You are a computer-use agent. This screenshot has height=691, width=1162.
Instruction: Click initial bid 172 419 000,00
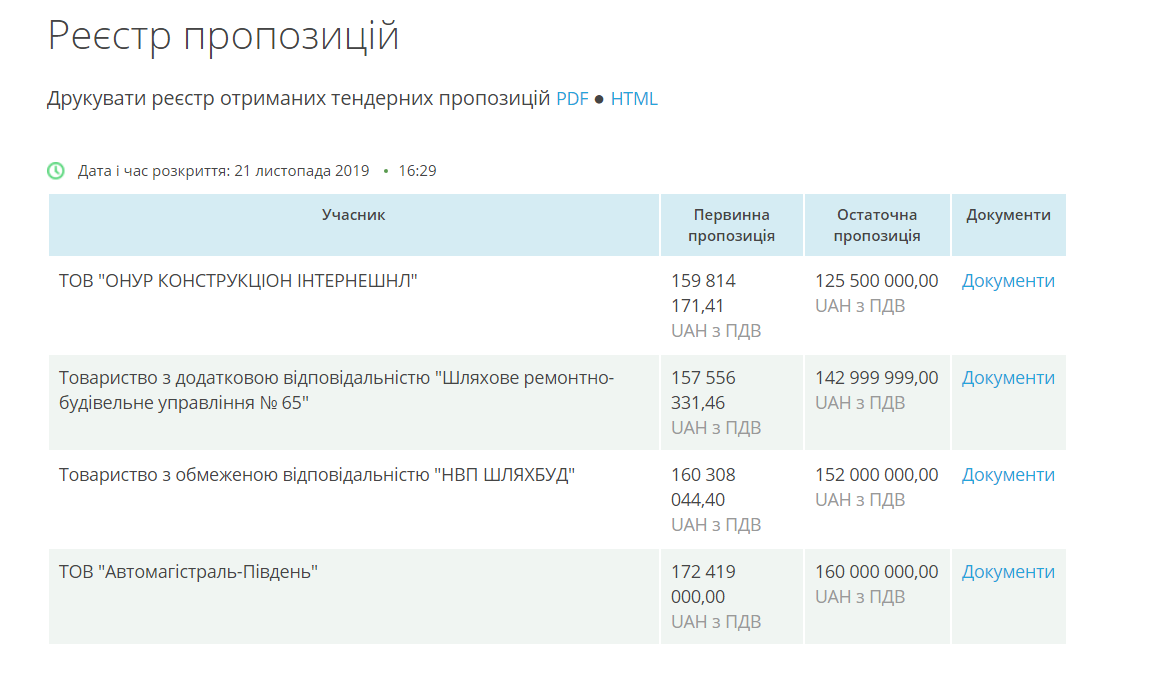tap(704, 584)
